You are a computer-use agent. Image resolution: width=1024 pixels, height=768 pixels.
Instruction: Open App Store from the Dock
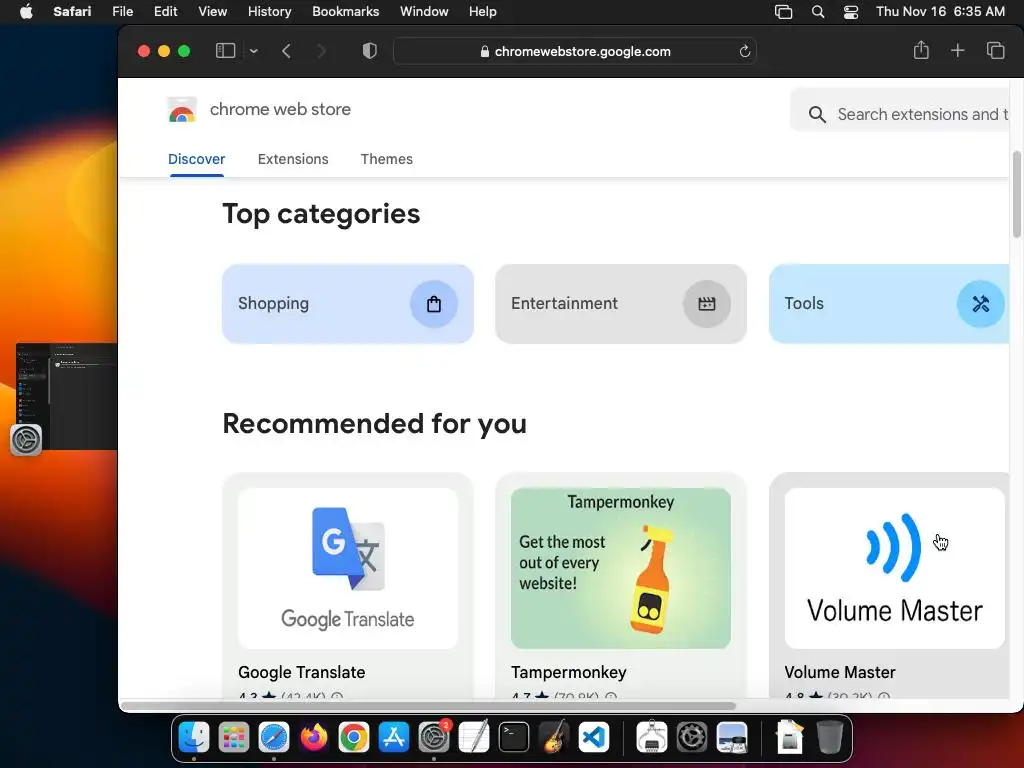click(x=394, y=737)
